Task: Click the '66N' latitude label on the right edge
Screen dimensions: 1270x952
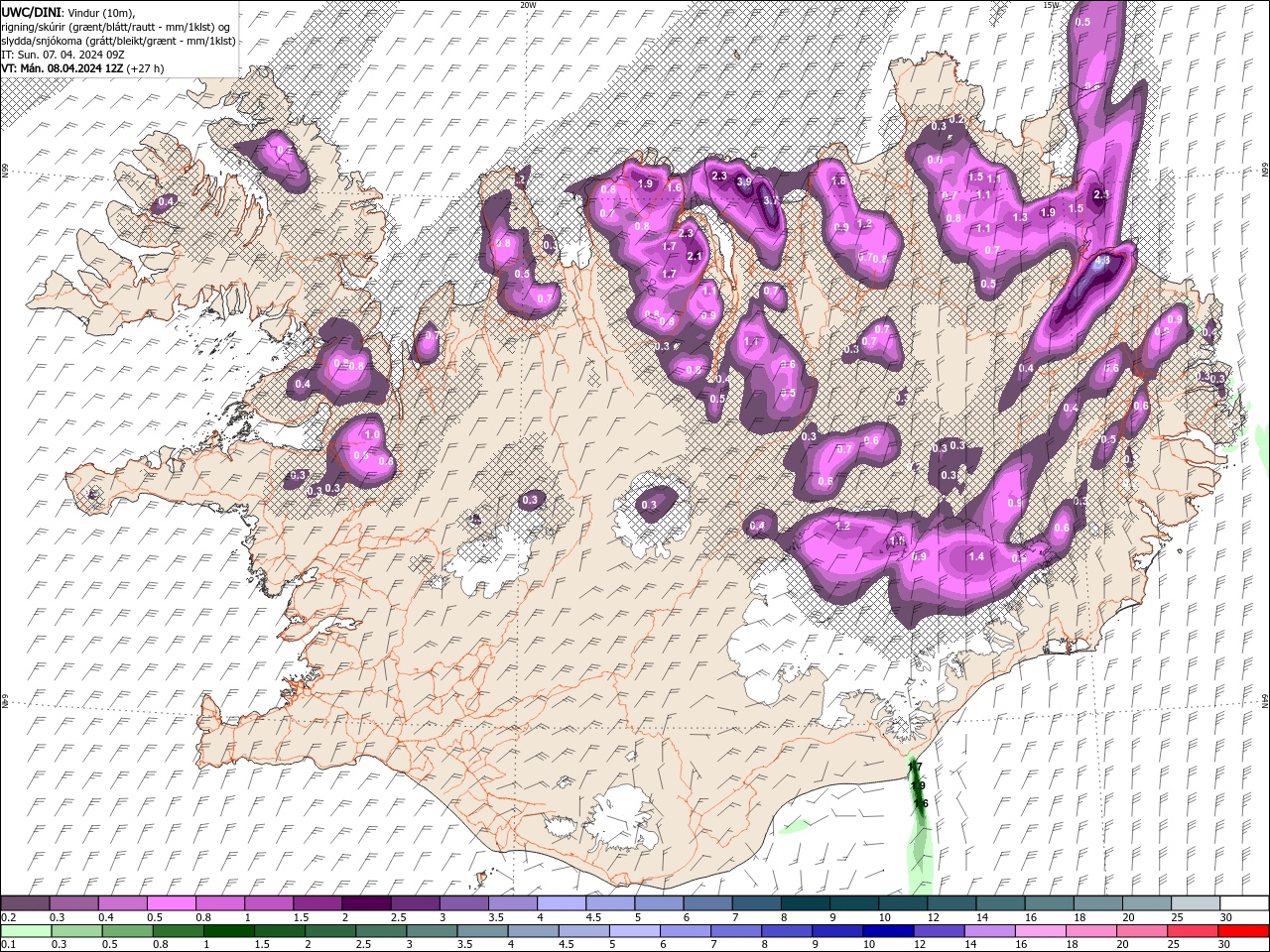Action: click(x=1265, y=171)
